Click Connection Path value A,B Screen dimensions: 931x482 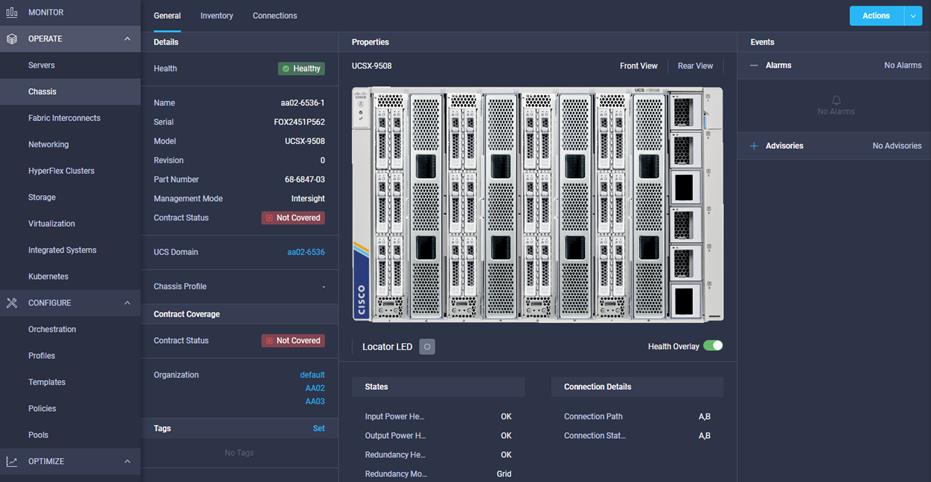coord(704,417)
